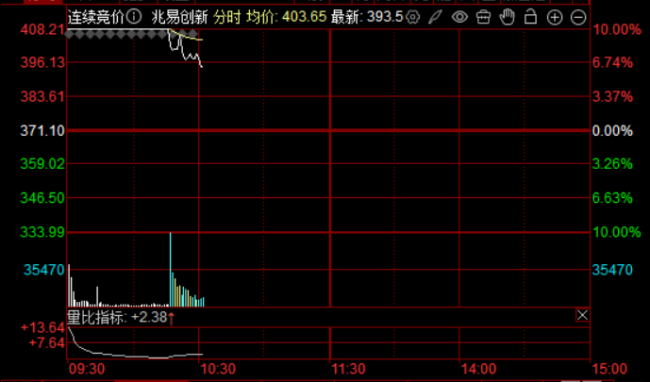Screen dimensions: 650x382
Task: Click the 连续竞价 info circle icon
Action: [x=134, y=17]
